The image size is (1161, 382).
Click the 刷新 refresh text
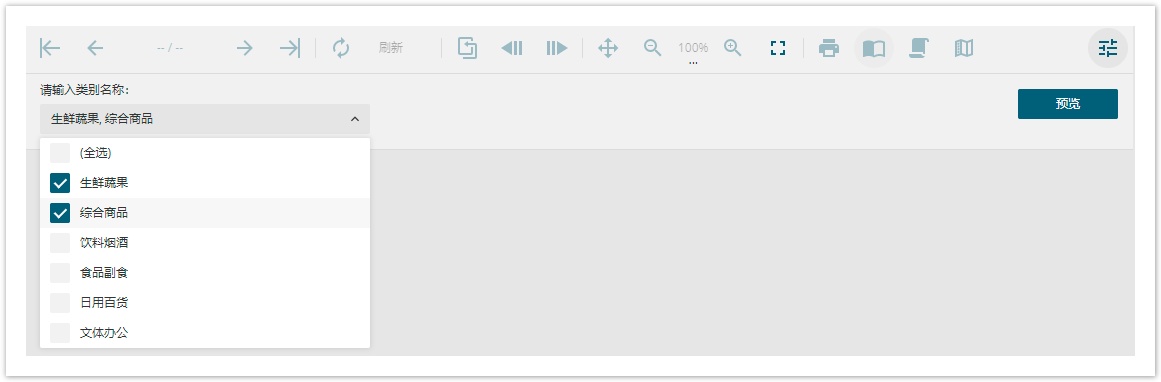tap(390, 48)
